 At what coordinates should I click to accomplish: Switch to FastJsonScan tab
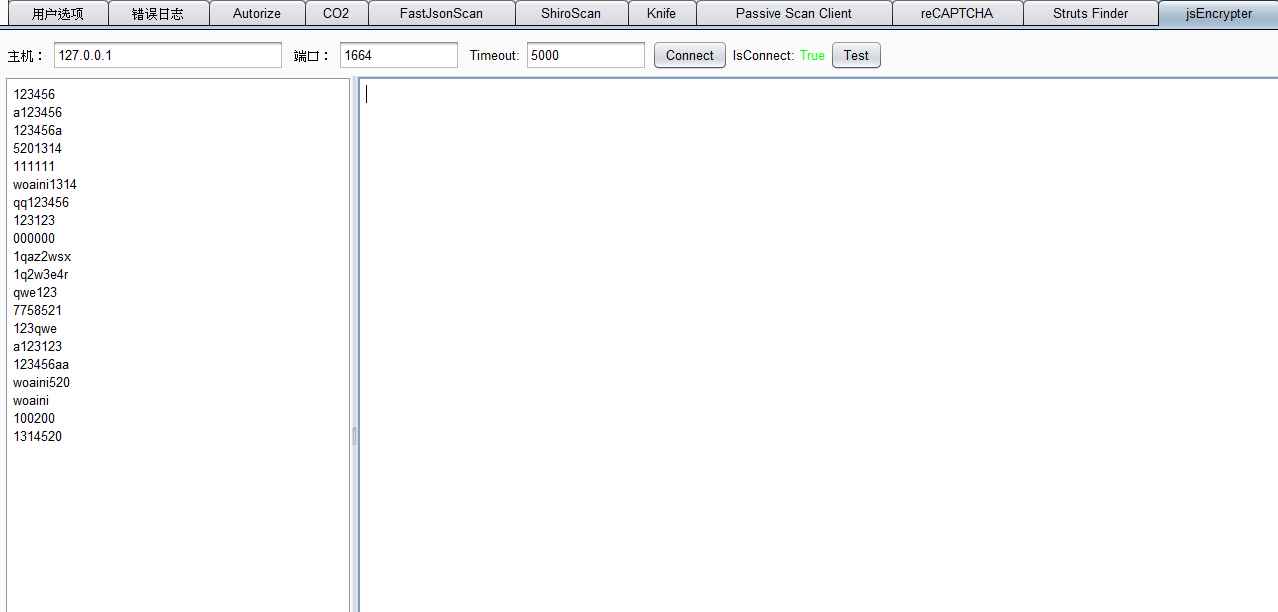point(441,13)
